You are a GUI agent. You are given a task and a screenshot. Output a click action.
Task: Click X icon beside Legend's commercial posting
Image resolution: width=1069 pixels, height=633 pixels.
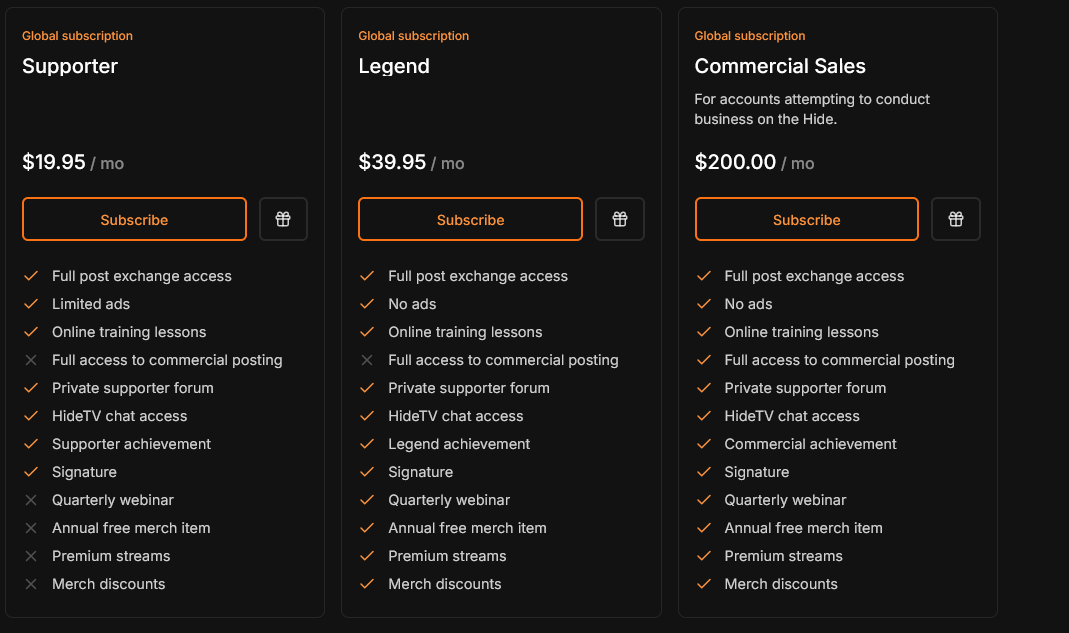pos(367,360)
